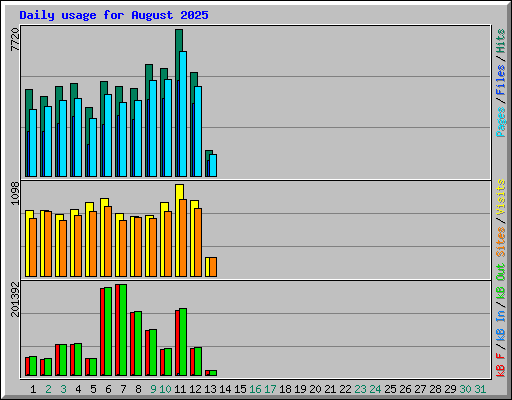Click day 12 on the x-axis
This screenshot has height=400, width=512.
[x=195, y=389]
